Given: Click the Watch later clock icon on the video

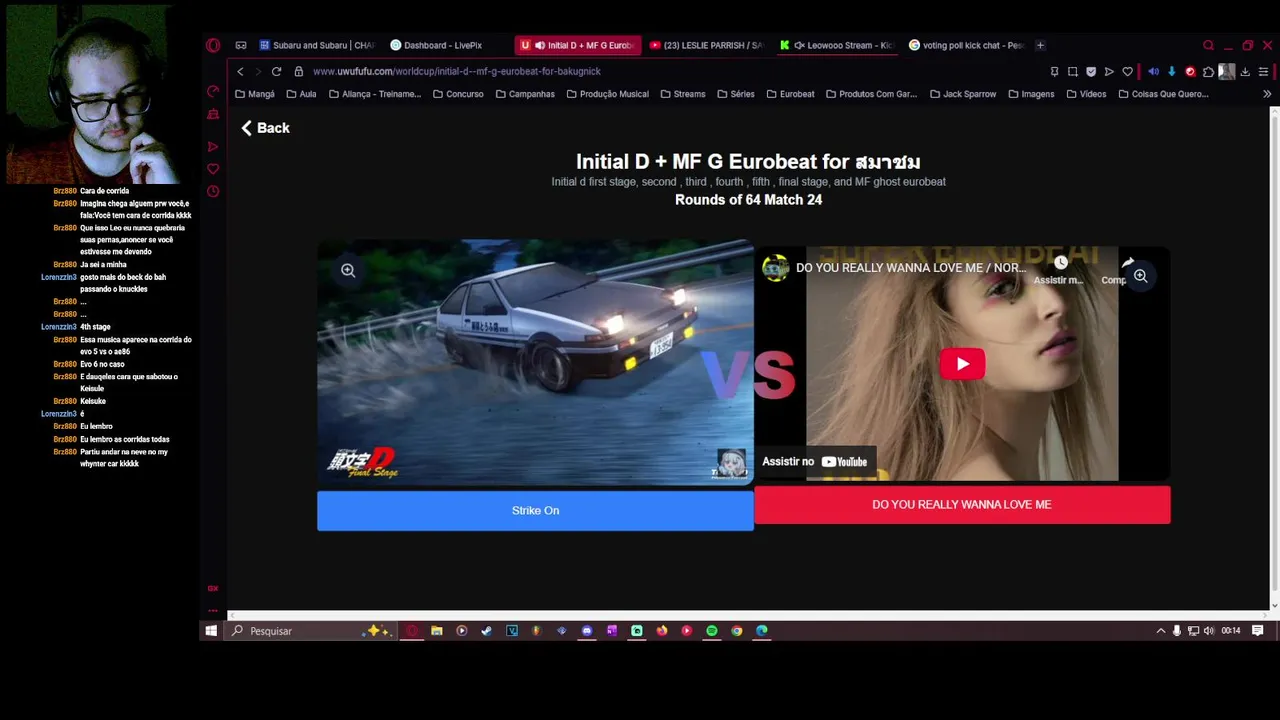Looking at the screenshot, I should [1060, 265].
